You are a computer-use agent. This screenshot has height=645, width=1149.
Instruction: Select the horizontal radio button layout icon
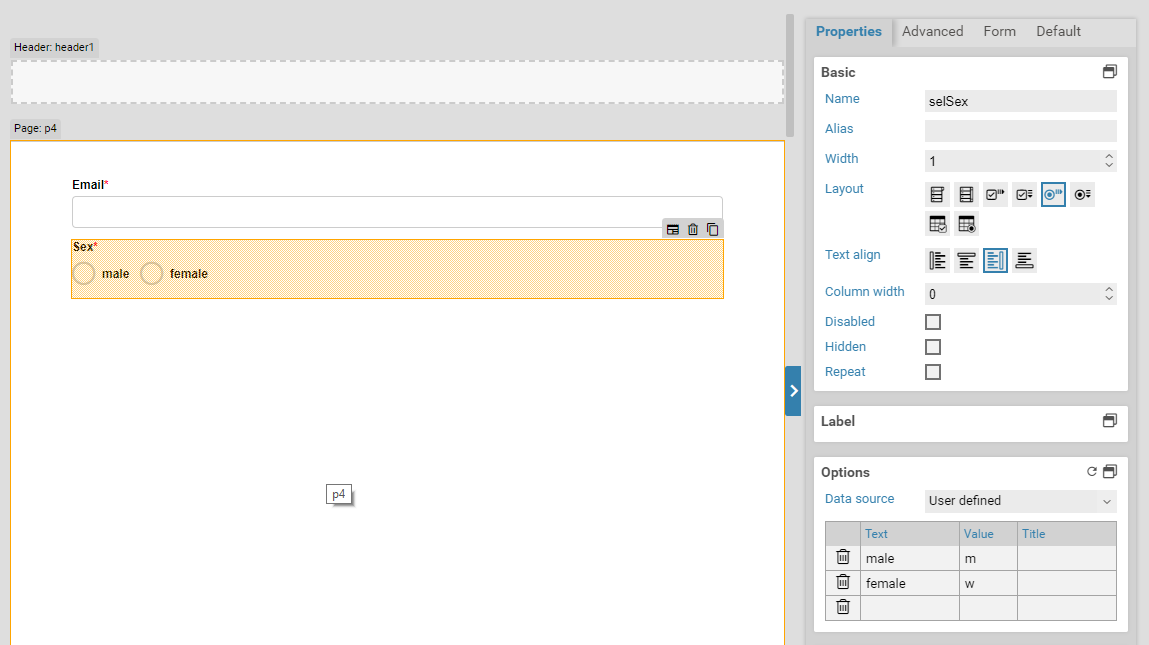[x=1053, y=195]
